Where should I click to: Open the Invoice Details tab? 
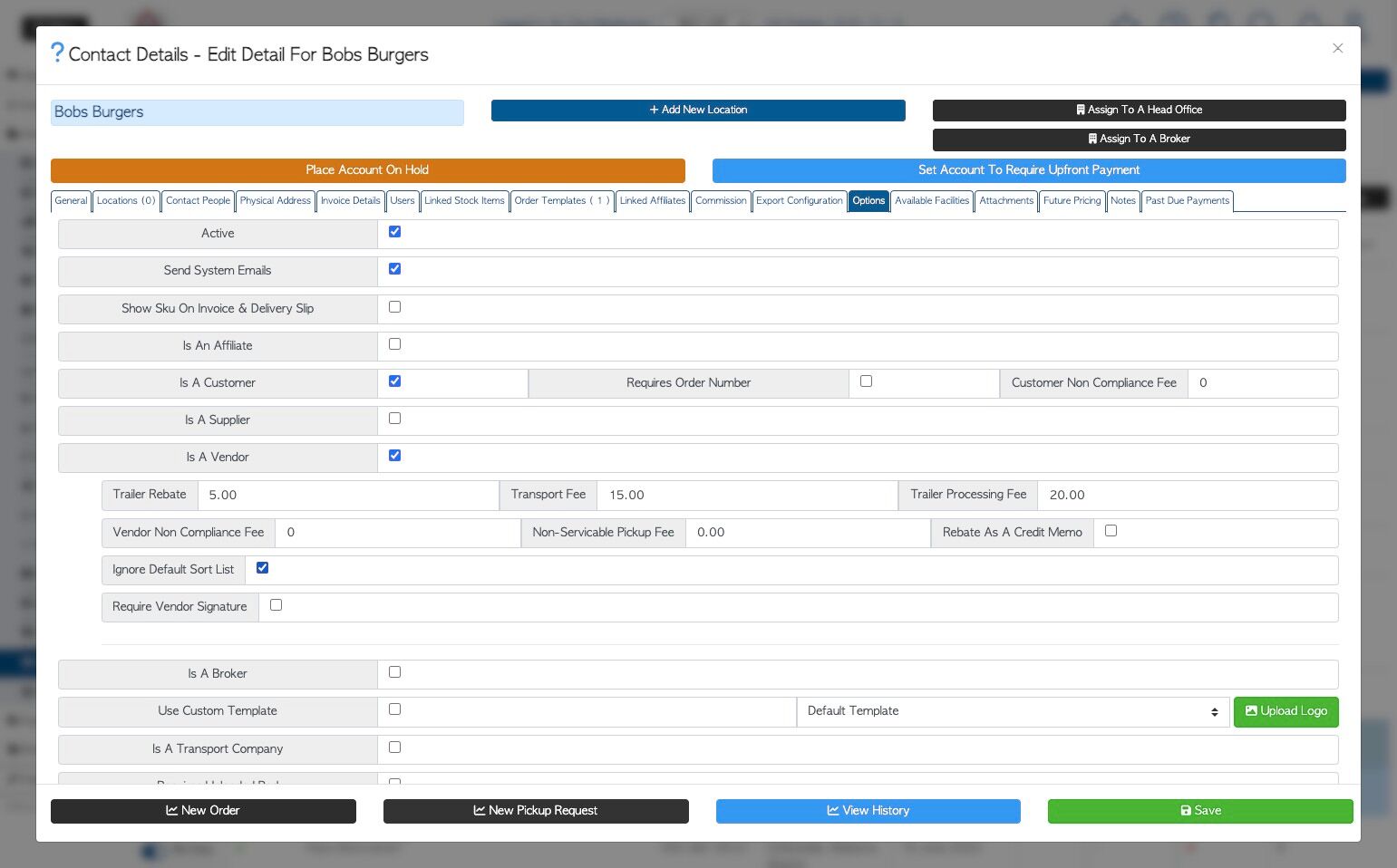click(x=350, y=201)
